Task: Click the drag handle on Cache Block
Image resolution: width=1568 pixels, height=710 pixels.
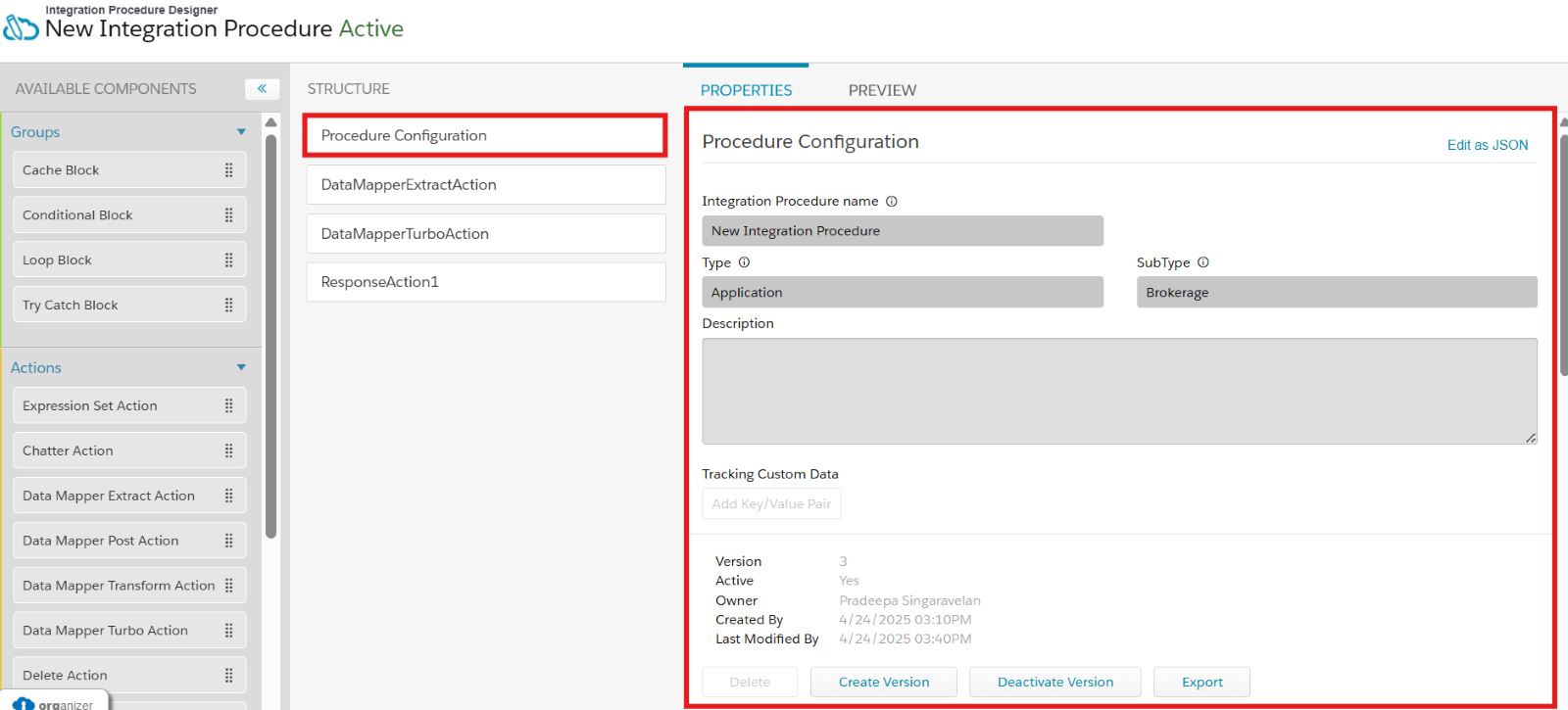Action: coord(228,170)
